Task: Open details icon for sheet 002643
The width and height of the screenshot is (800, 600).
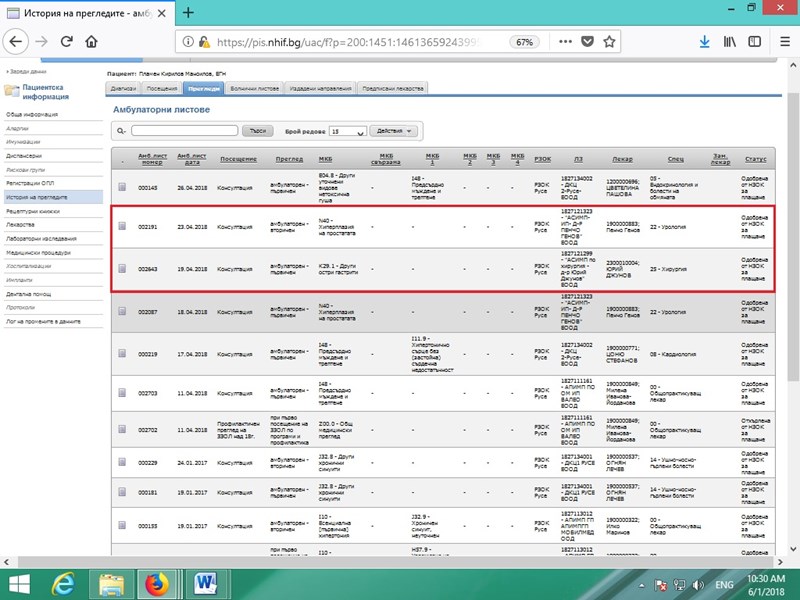Action: (122, 269)
